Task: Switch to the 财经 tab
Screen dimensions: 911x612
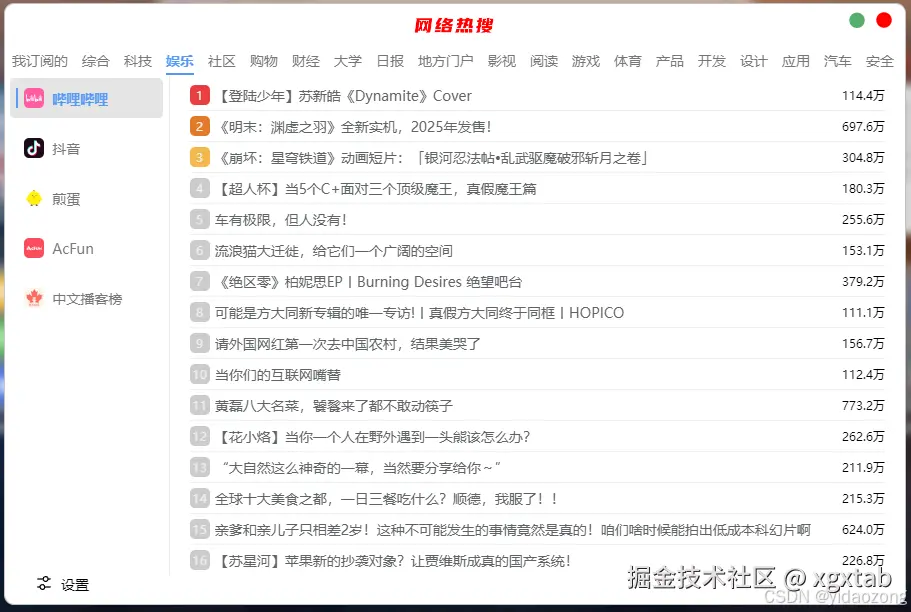Action: (x=306, y=61)
